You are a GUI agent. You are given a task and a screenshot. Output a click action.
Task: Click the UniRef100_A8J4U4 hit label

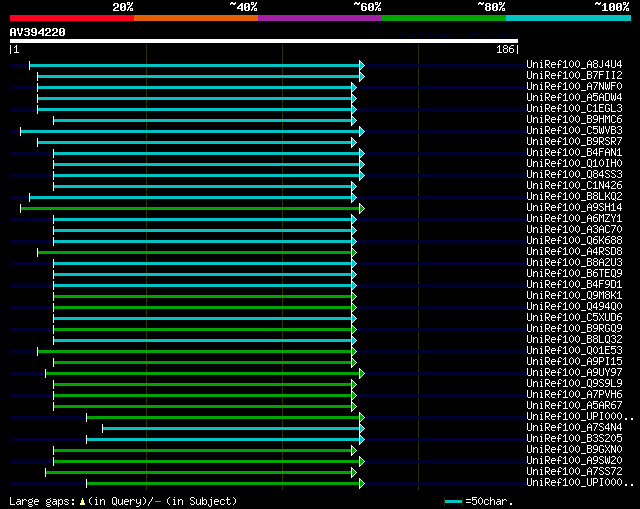(x=574, y=64)
